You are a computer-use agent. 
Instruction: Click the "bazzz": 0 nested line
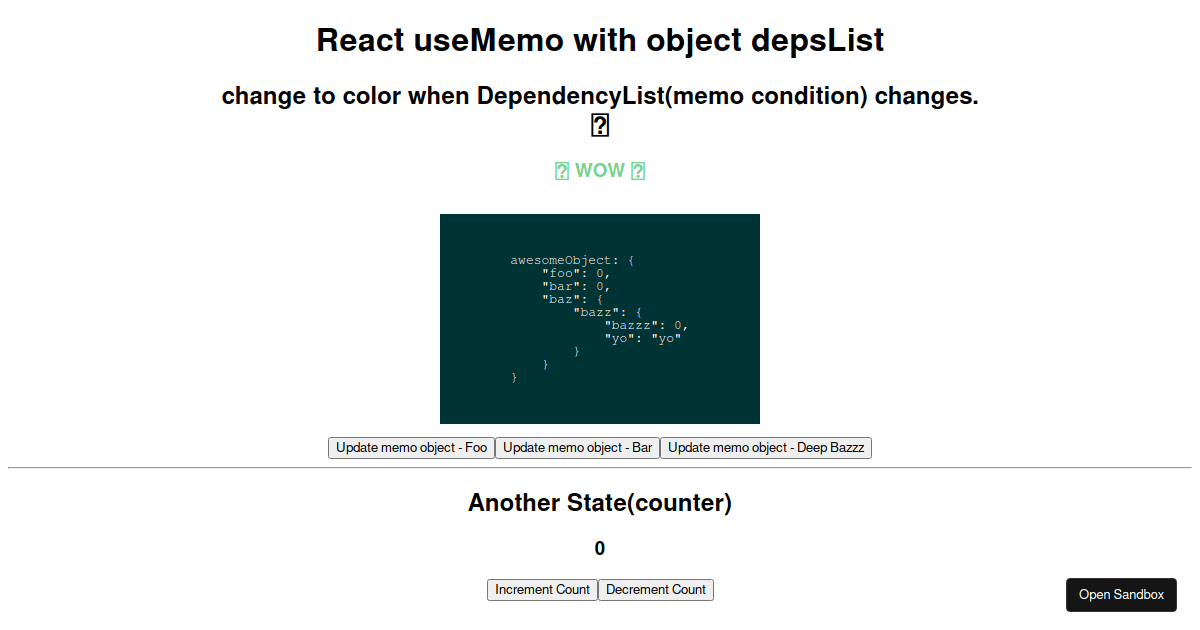tap(646, 325)
